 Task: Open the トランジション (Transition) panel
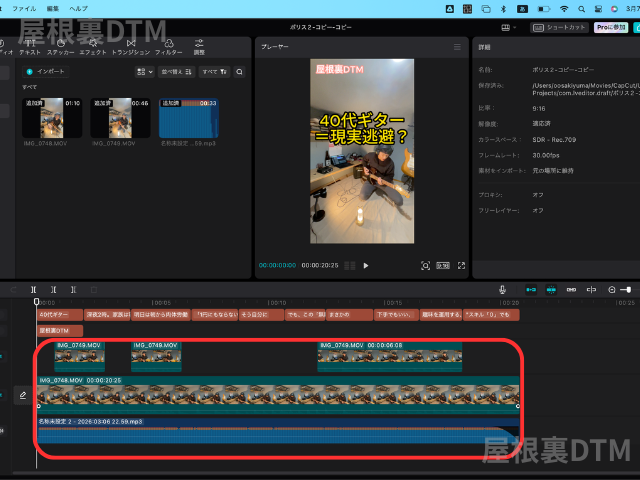(129, 46)
